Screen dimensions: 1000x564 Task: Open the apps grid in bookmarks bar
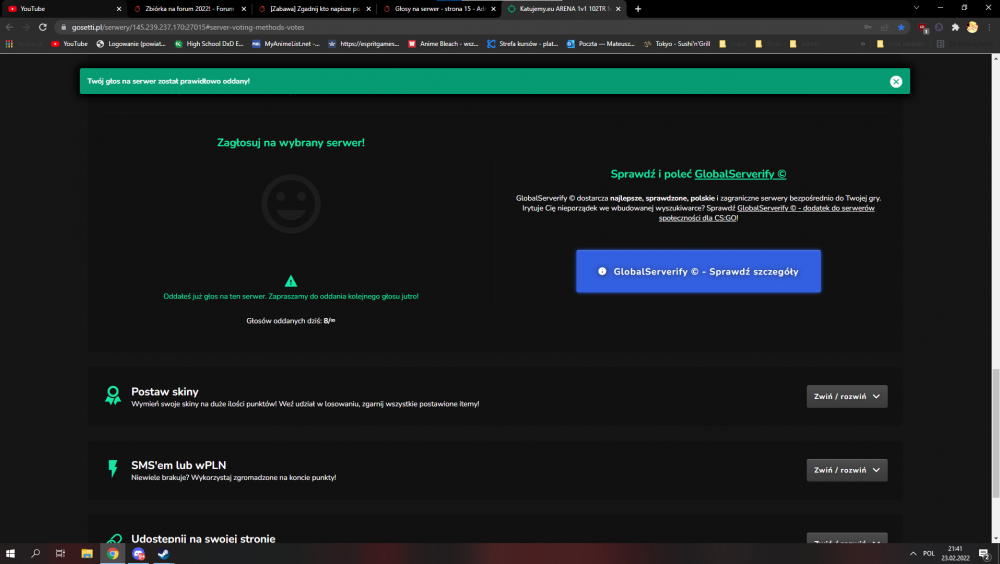tap(9, 43)
